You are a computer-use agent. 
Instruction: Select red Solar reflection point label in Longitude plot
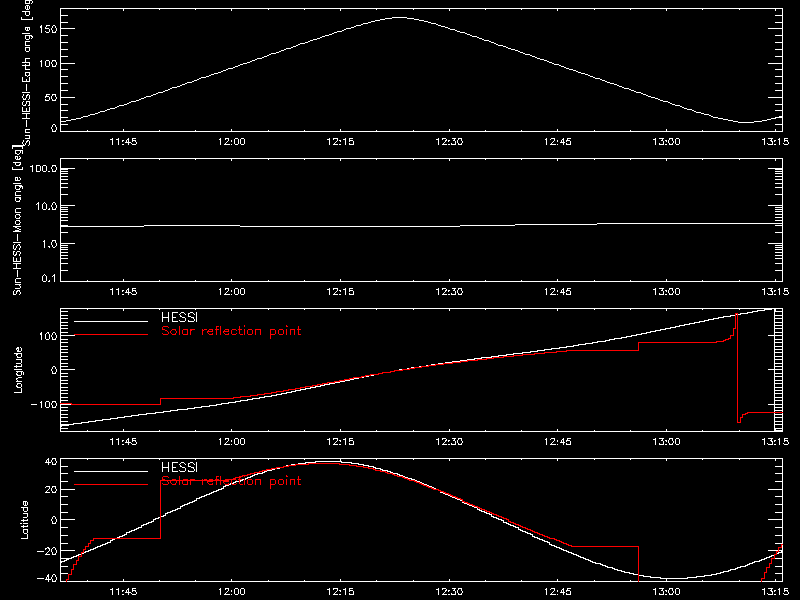(231, 332)
